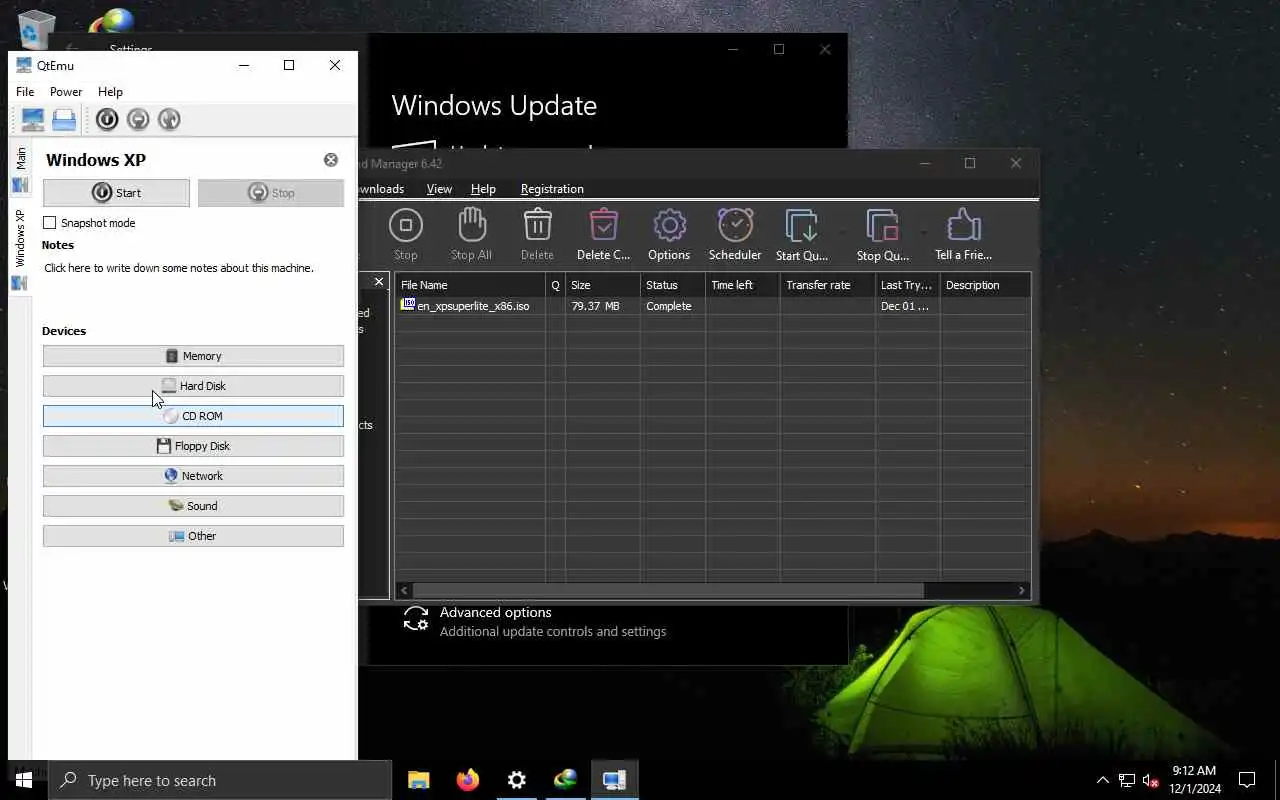This screenshot has height=800, width=1280.
Task: Open the Scheduler clock icon
Action: 735,235
